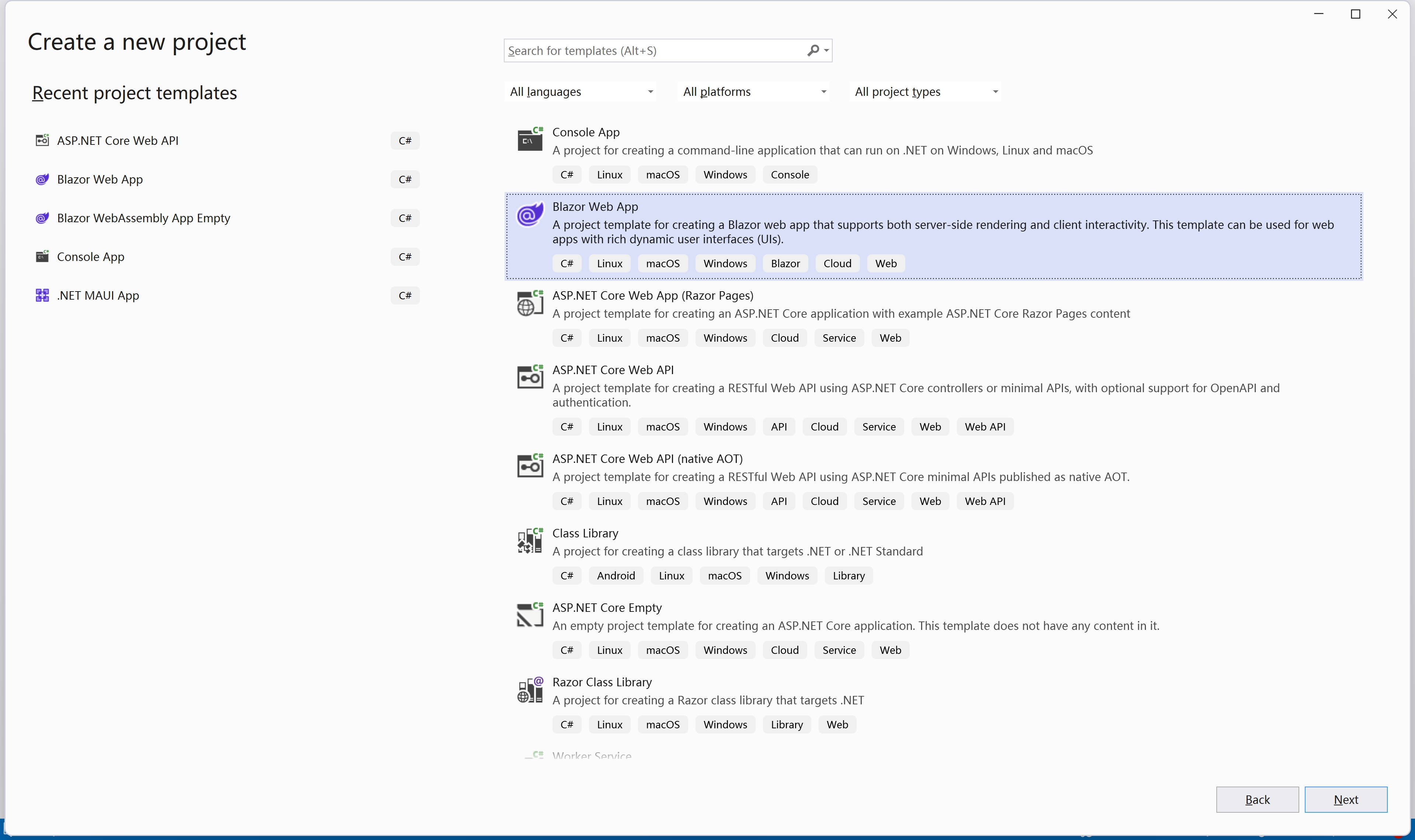
Task: Click the Class Library template icon
Action: [x=530, y=541]
